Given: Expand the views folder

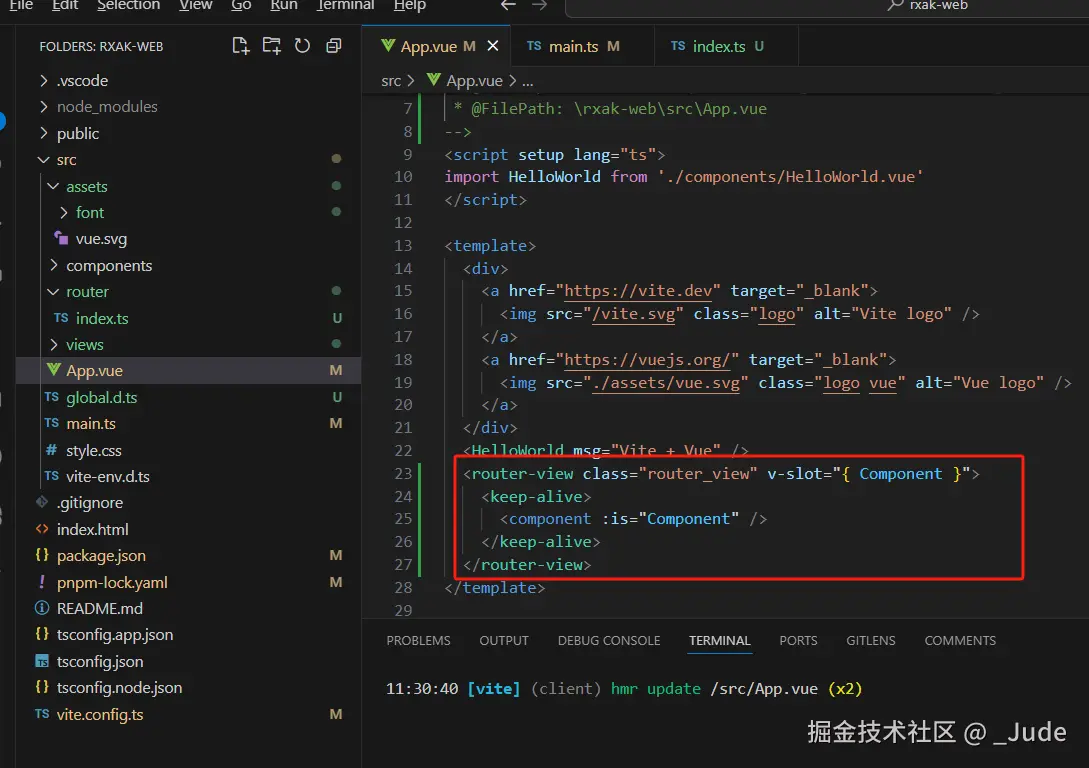Looking at the screenshot, I should point(84,345).
